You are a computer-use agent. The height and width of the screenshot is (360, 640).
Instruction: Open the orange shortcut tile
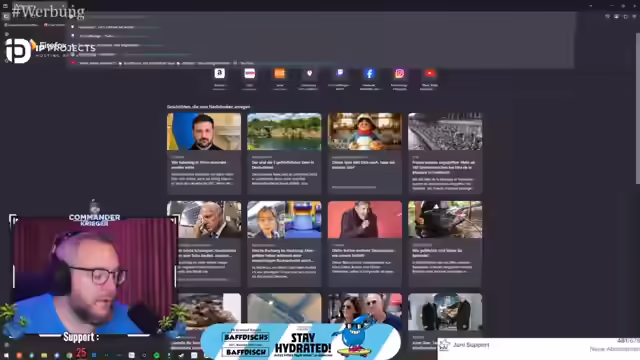pos(280,73)
